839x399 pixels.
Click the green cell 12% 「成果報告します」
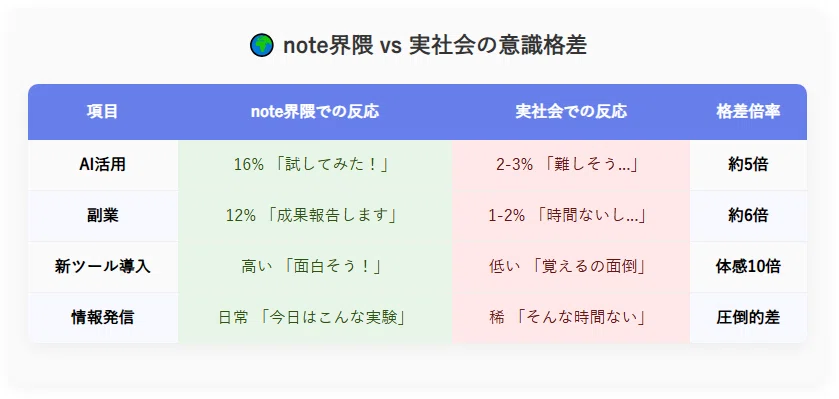tap(315, 216)
